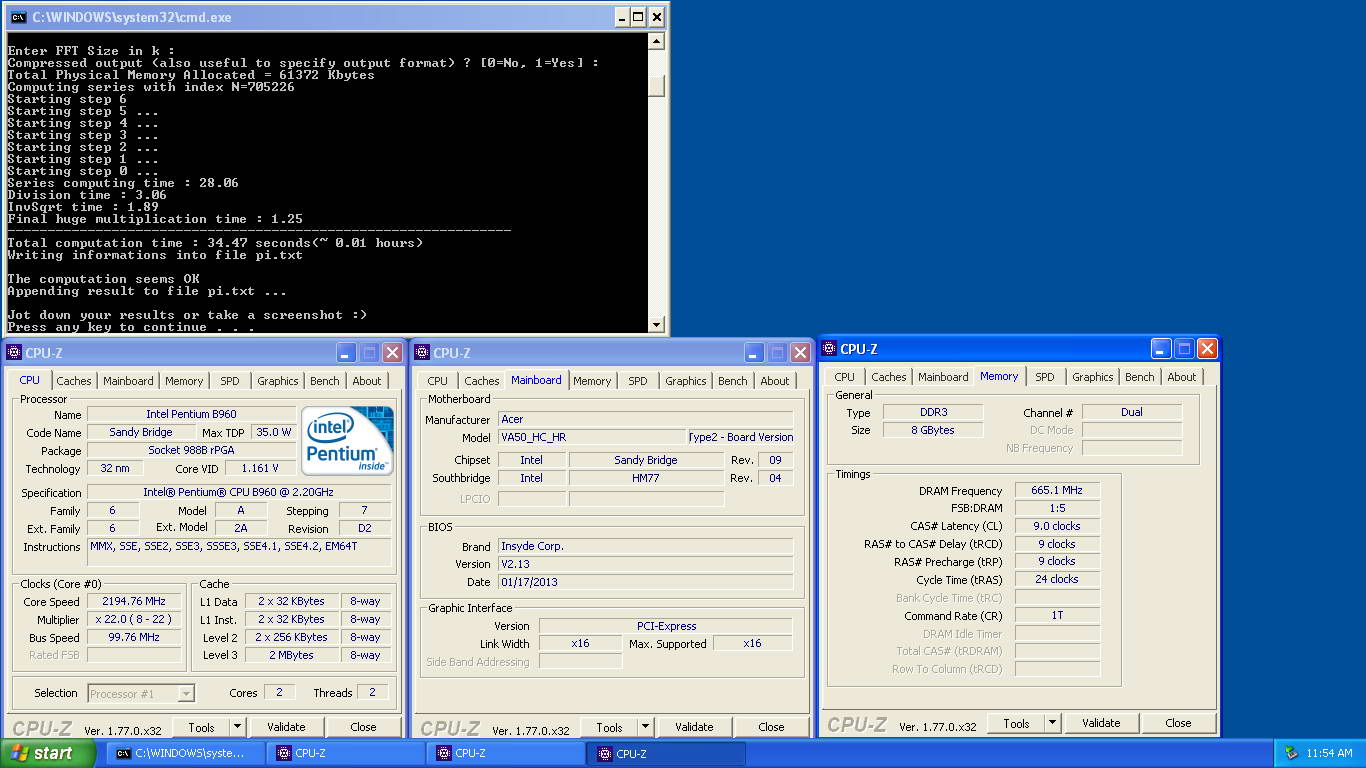The image size is (1366, 768).
Task: Select Bench tab in Memory window
Action: (1140, 377)
